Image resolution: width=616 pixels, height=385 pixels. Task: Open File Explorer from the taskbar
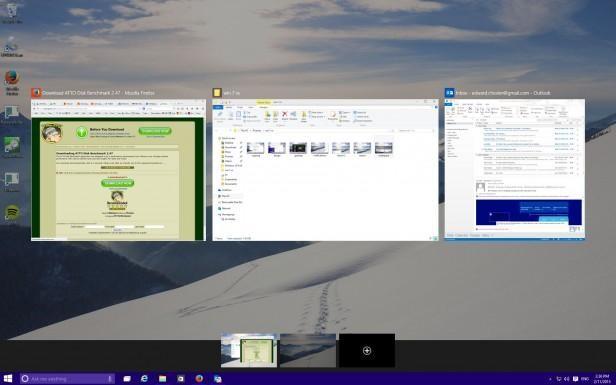[x=163, y=379]
